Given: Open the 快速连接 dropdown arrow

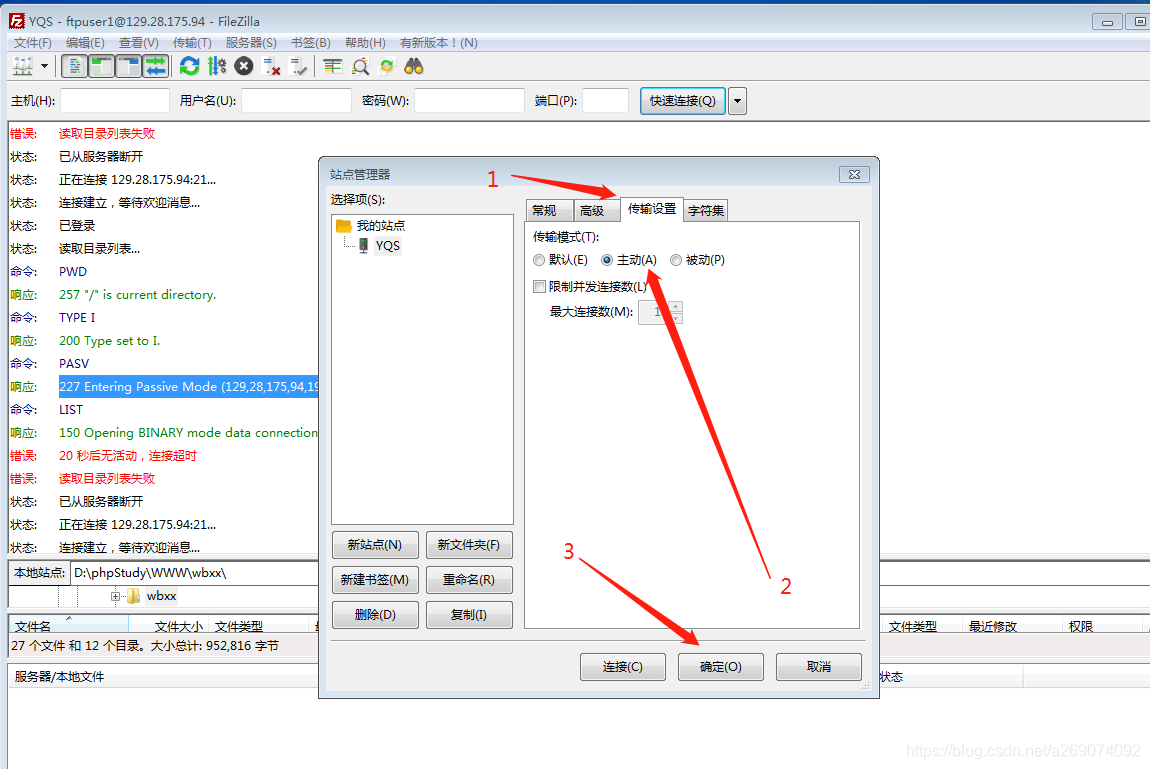Looking at the screenshot, I should point(737,100).
